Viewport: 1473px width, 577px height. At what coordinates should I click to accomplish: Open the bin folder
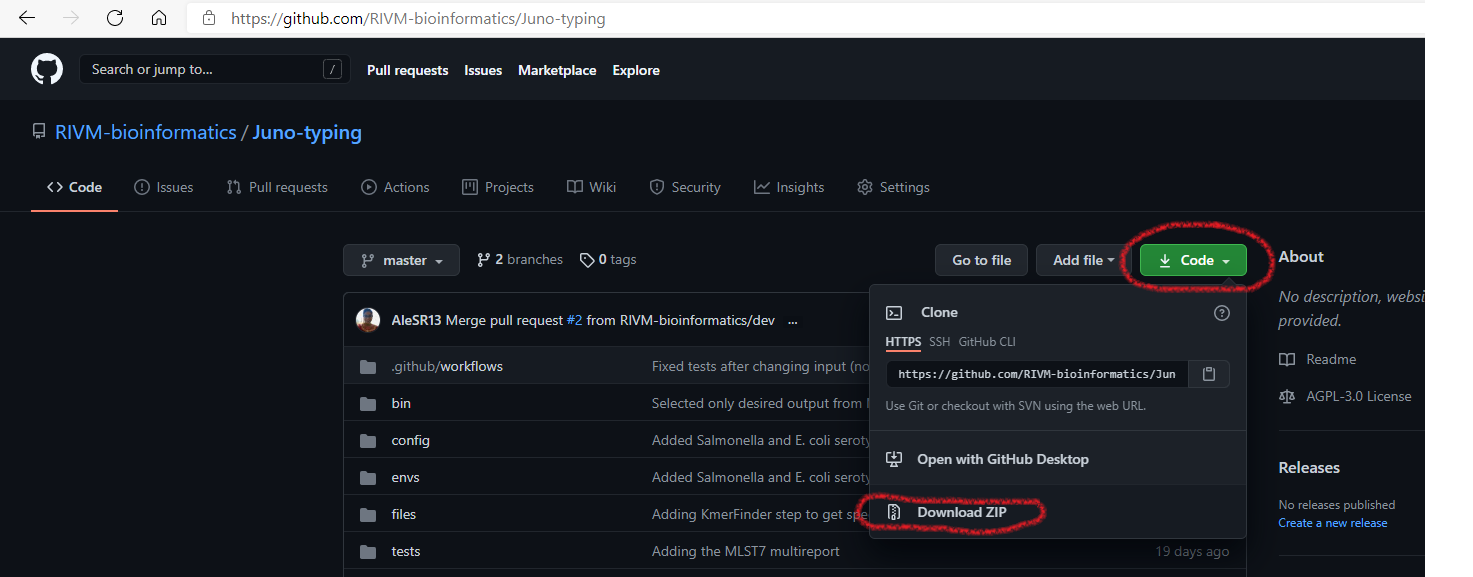pos(401,403)
